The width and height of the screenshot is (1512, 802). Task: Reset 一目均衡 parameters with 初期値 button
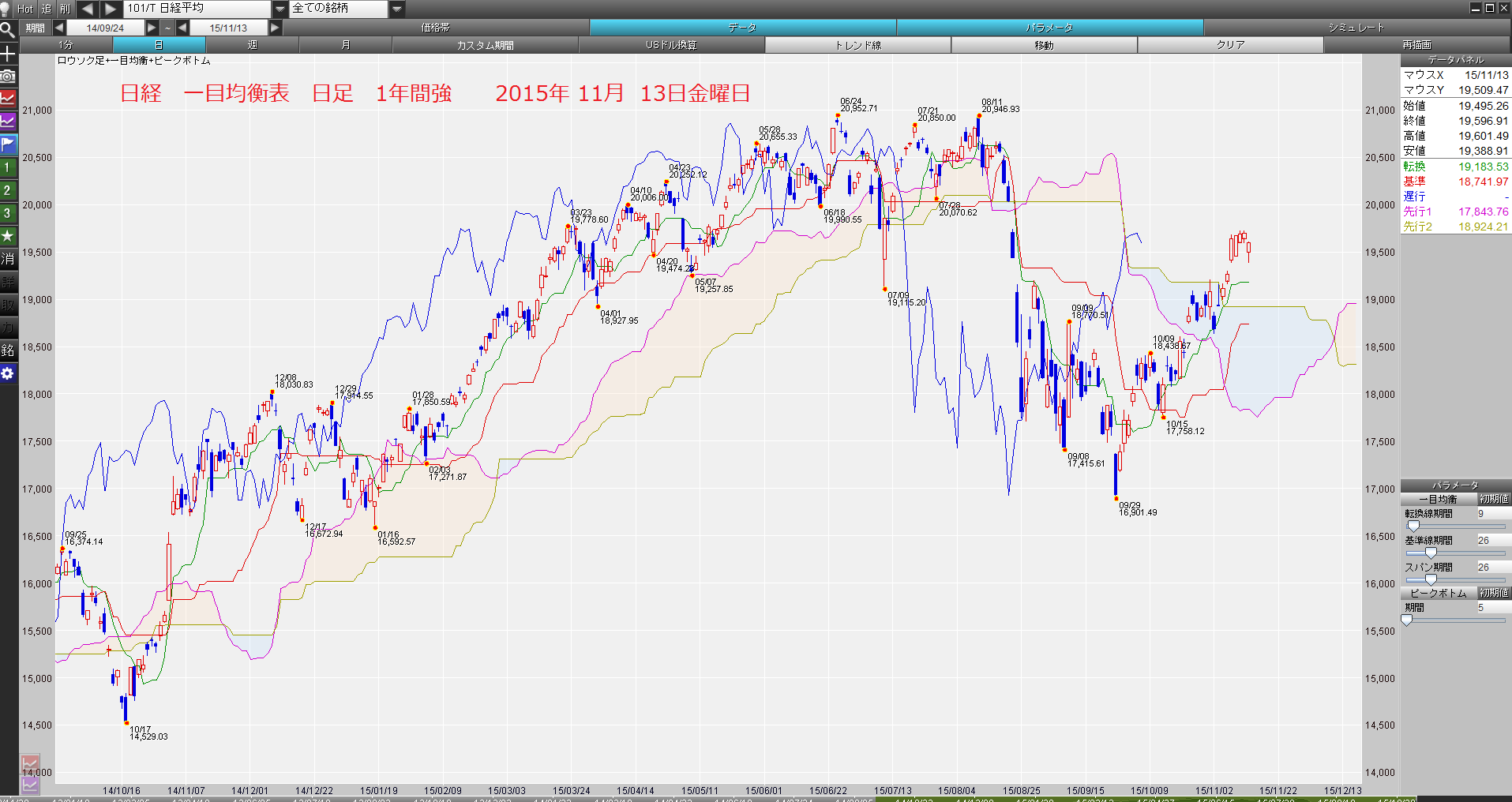pyautogui.click(x=1494, y=499)
